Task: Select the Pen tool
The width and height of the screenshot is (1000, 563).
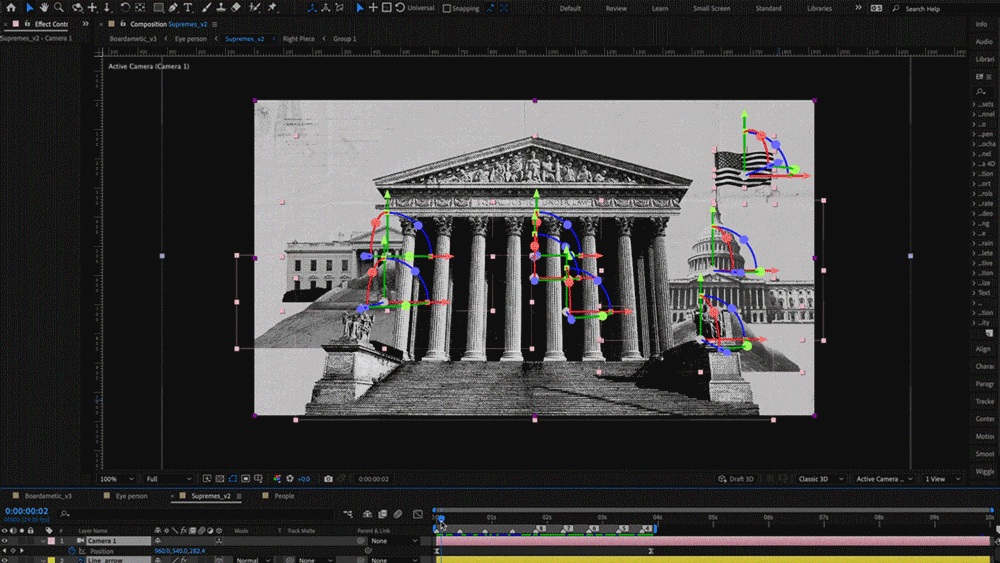Action: [x=173, y=8]
